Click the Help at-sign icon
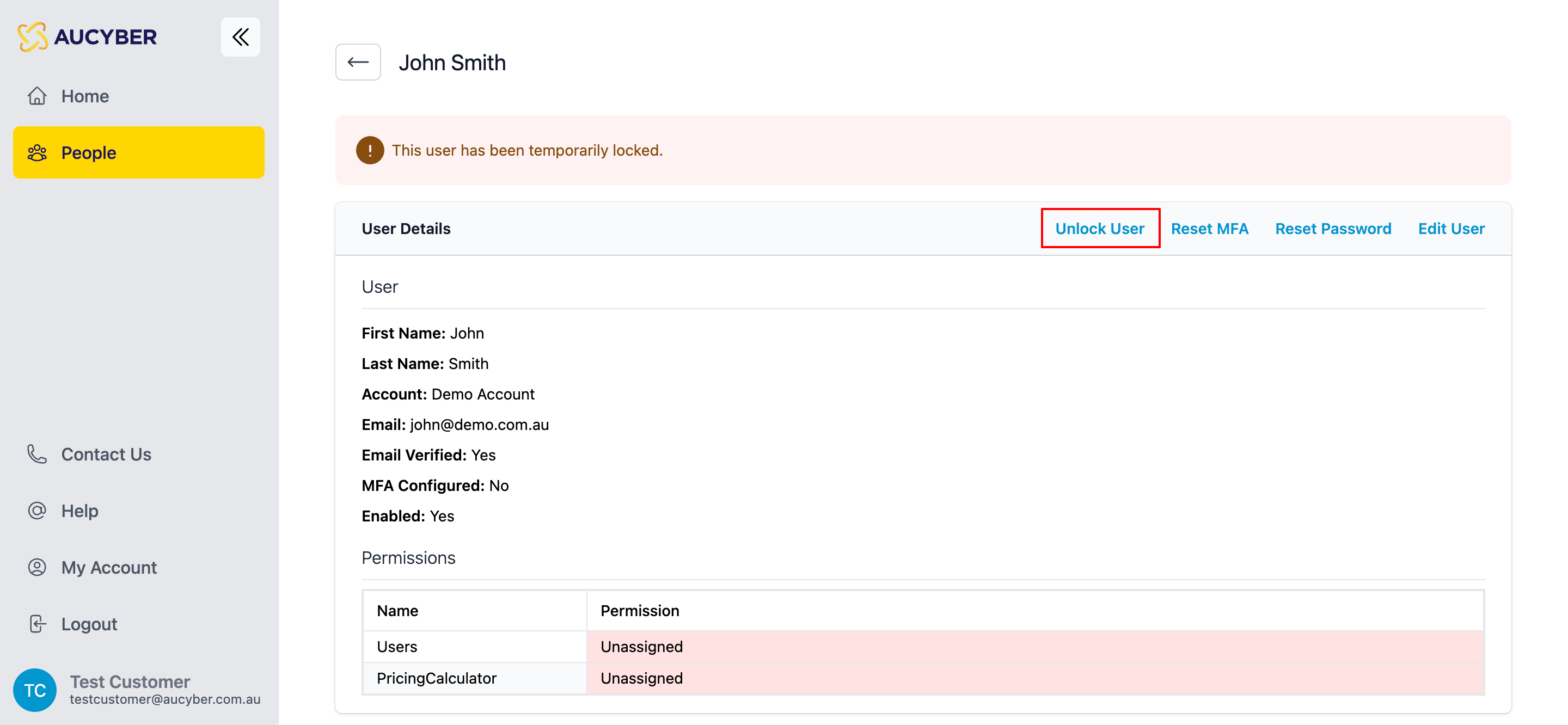Image resolution: width=1568 pixels, height=725 pixels. coord(37,511)
